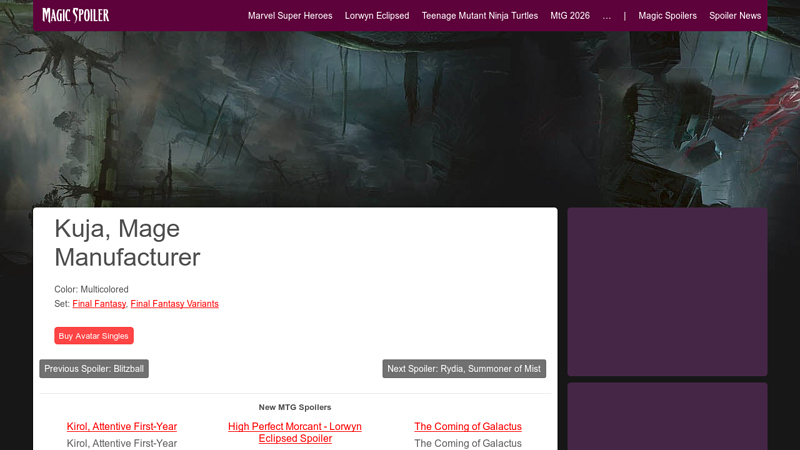This screenshot has height=450, width=800.
Task: Expand the '...' more sets menu
Action: click(x=606, y=16)
